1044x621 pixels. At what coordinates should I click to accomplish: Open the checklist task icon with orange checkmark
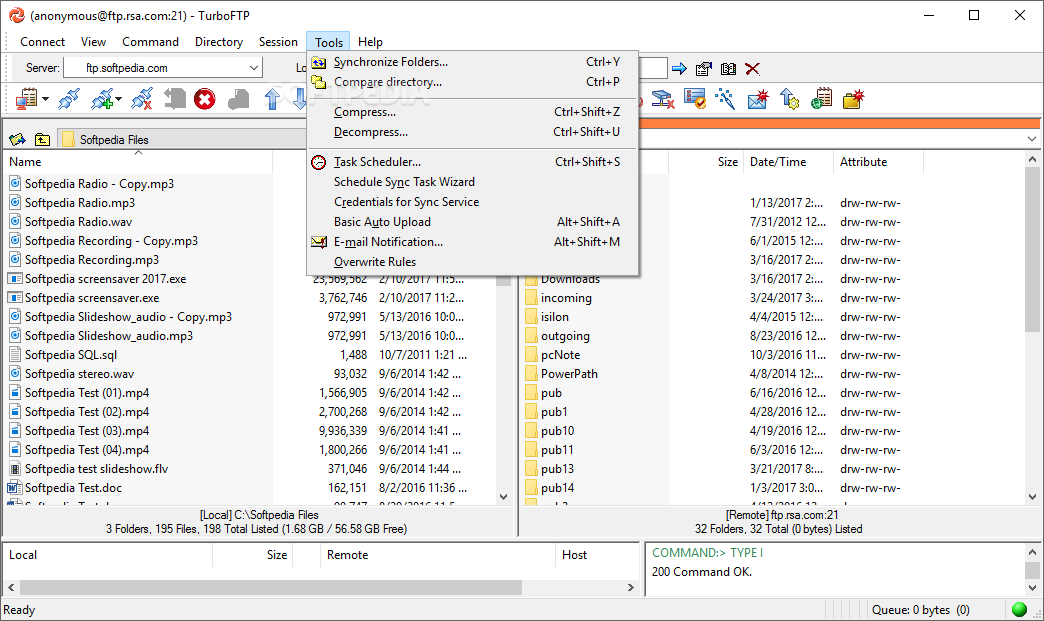click(694, 99)
